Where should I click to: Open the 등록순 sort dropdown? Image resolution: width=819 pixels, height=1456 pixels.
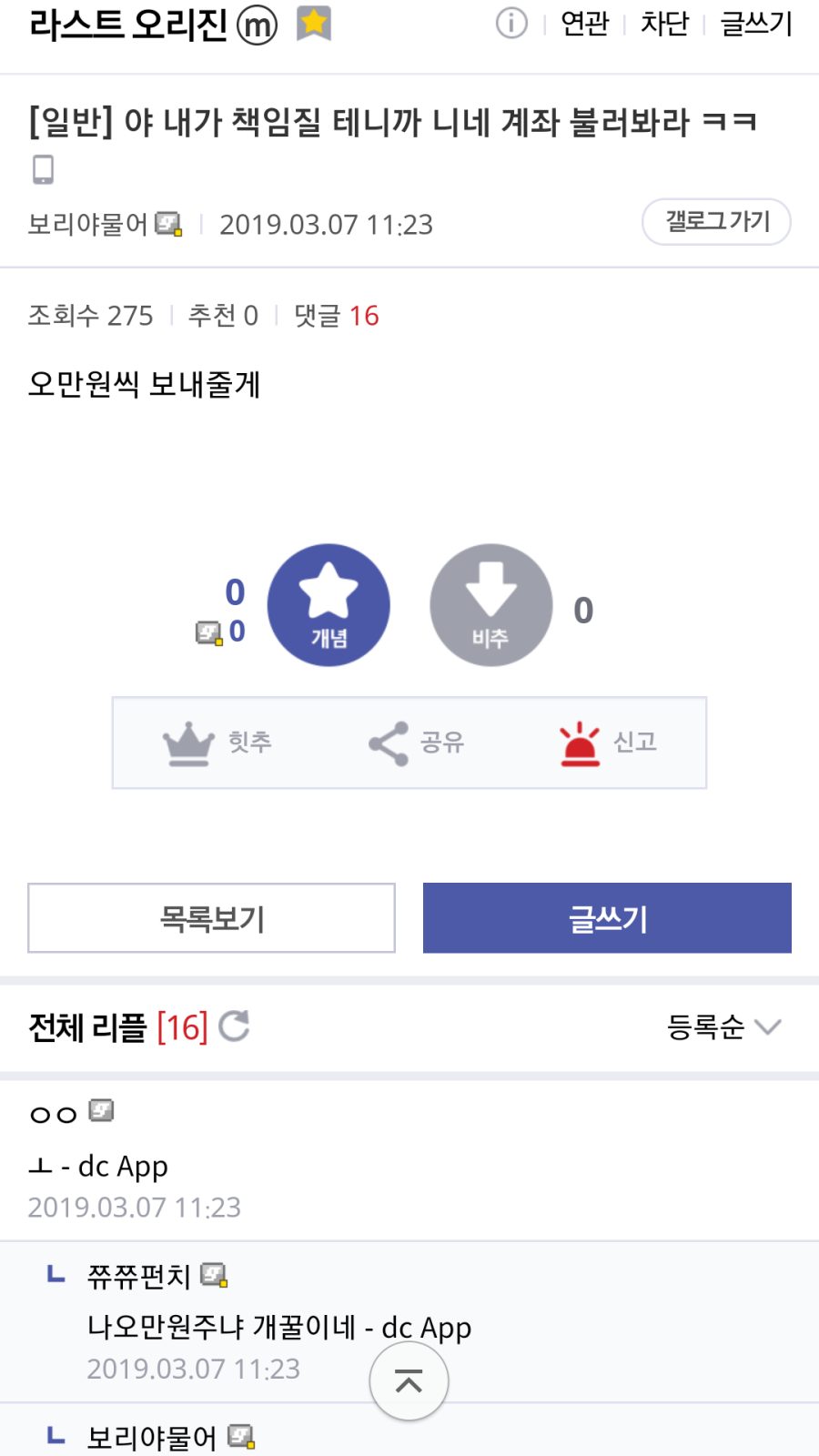coord(723,1027)
